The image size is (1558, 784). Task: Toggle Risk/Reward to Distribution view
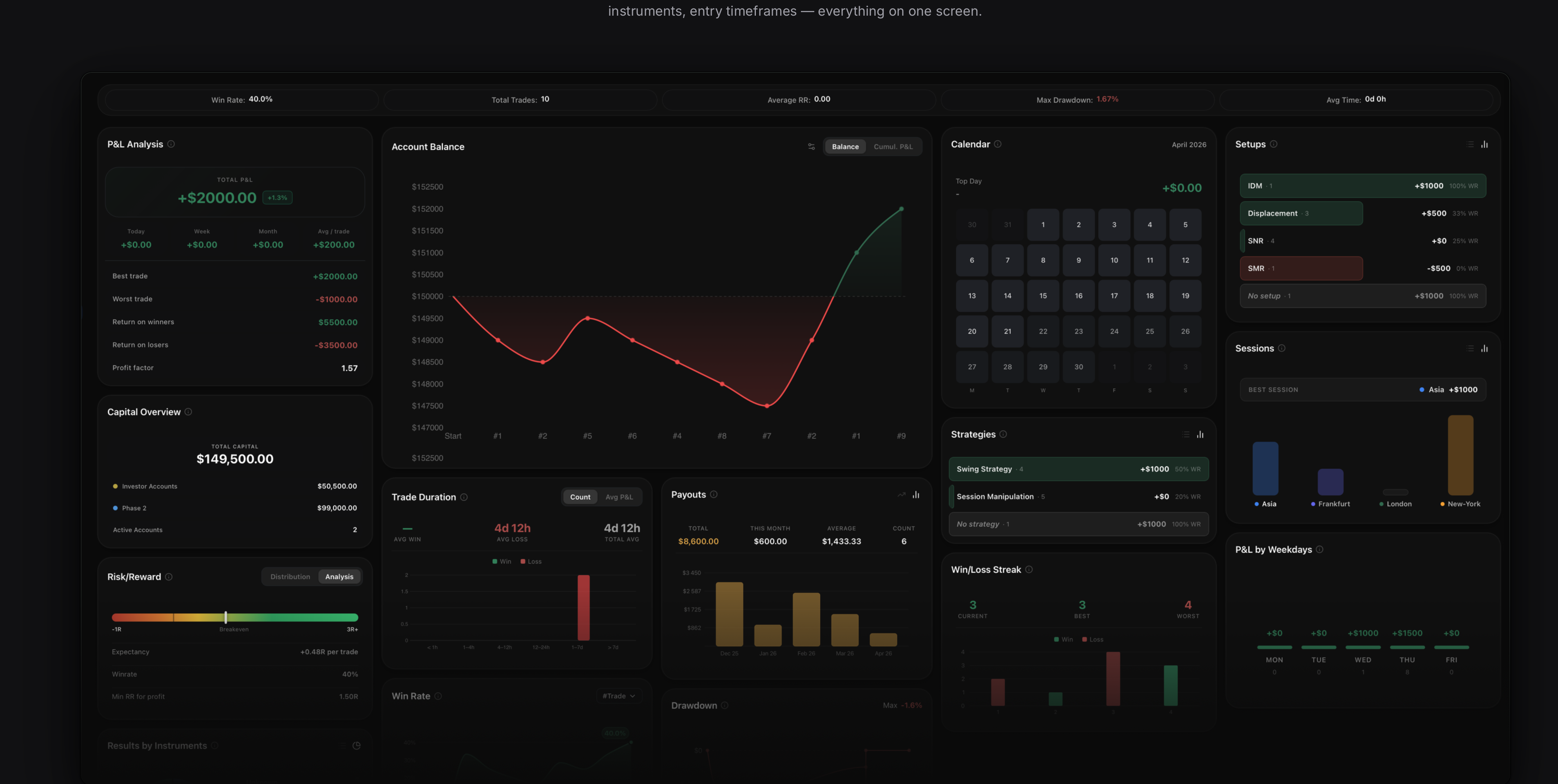click(290, 577)
